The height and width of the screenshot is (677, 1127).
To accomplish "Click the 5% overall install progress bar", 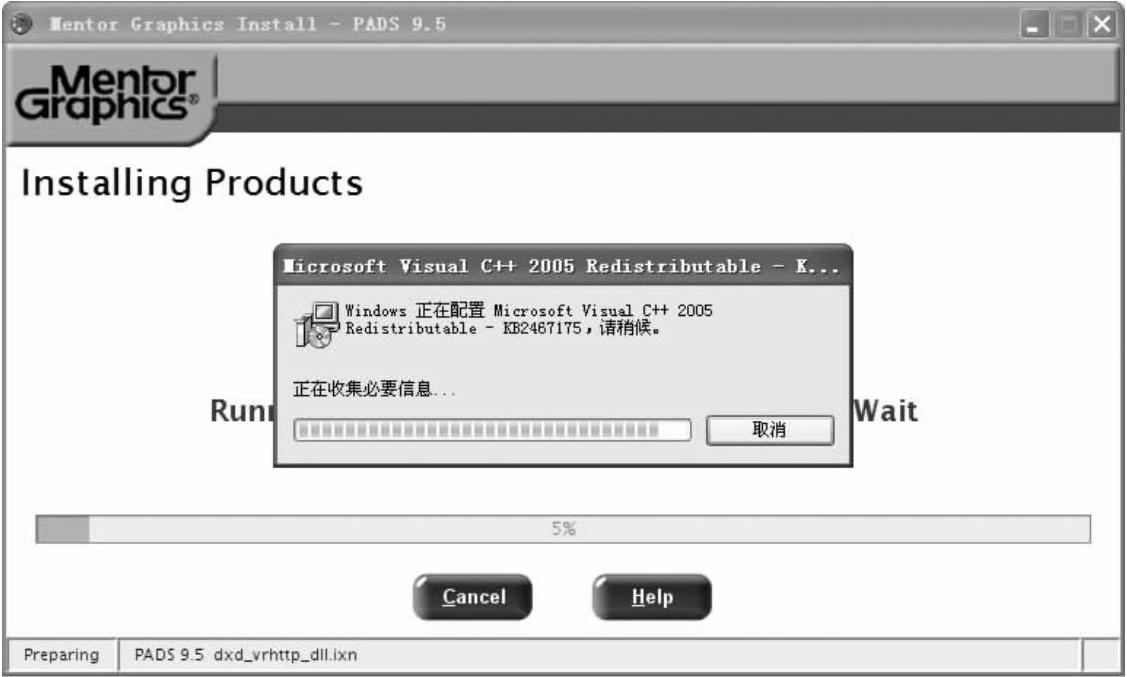I will (563, 529).
